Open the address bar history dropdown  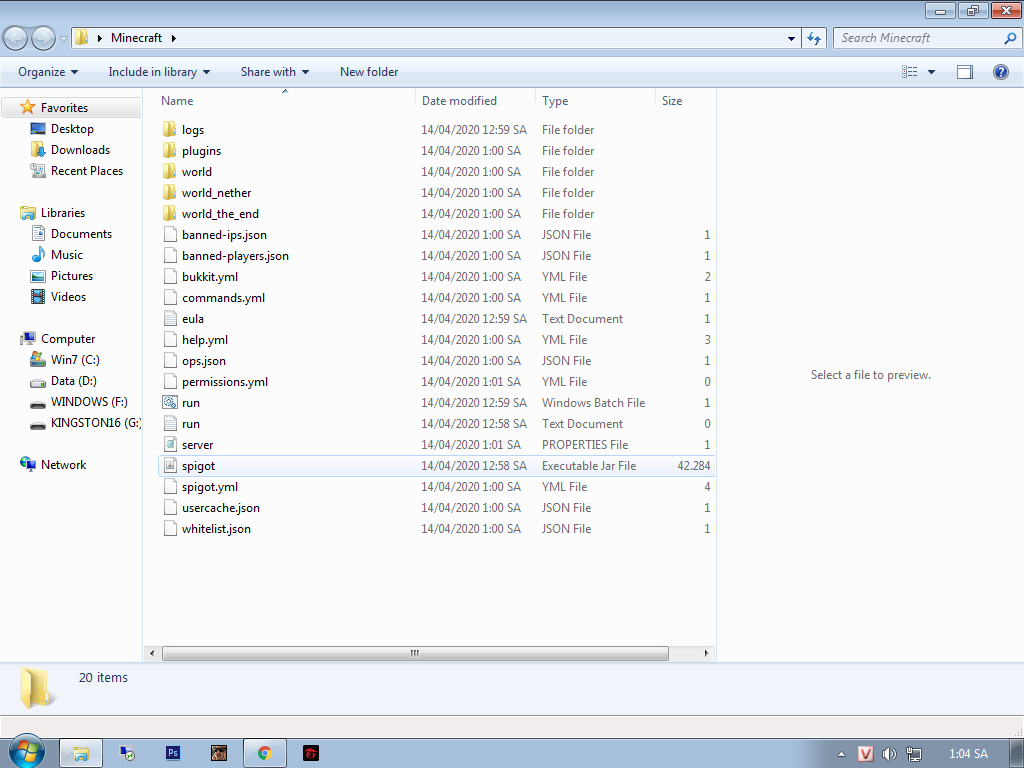point(792,39)
